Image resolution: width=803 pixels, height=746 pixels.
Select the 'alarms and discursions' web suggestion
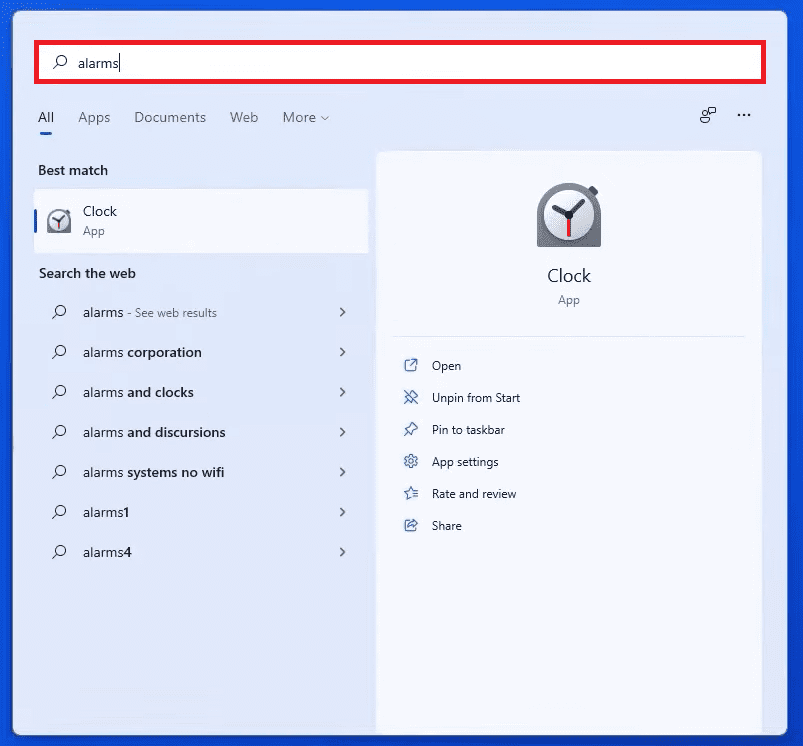[154, 432]
